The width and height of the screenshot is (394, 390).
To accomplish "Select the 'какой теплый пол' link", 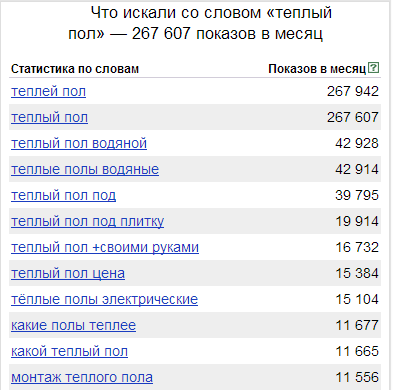I will pyautogui.click(x=69, y=351).
